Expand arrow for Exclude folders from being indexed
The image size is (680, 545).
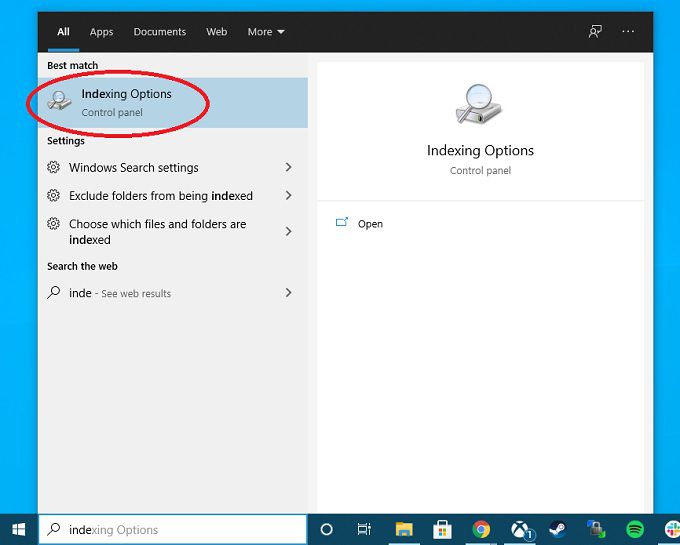point(288,196)
